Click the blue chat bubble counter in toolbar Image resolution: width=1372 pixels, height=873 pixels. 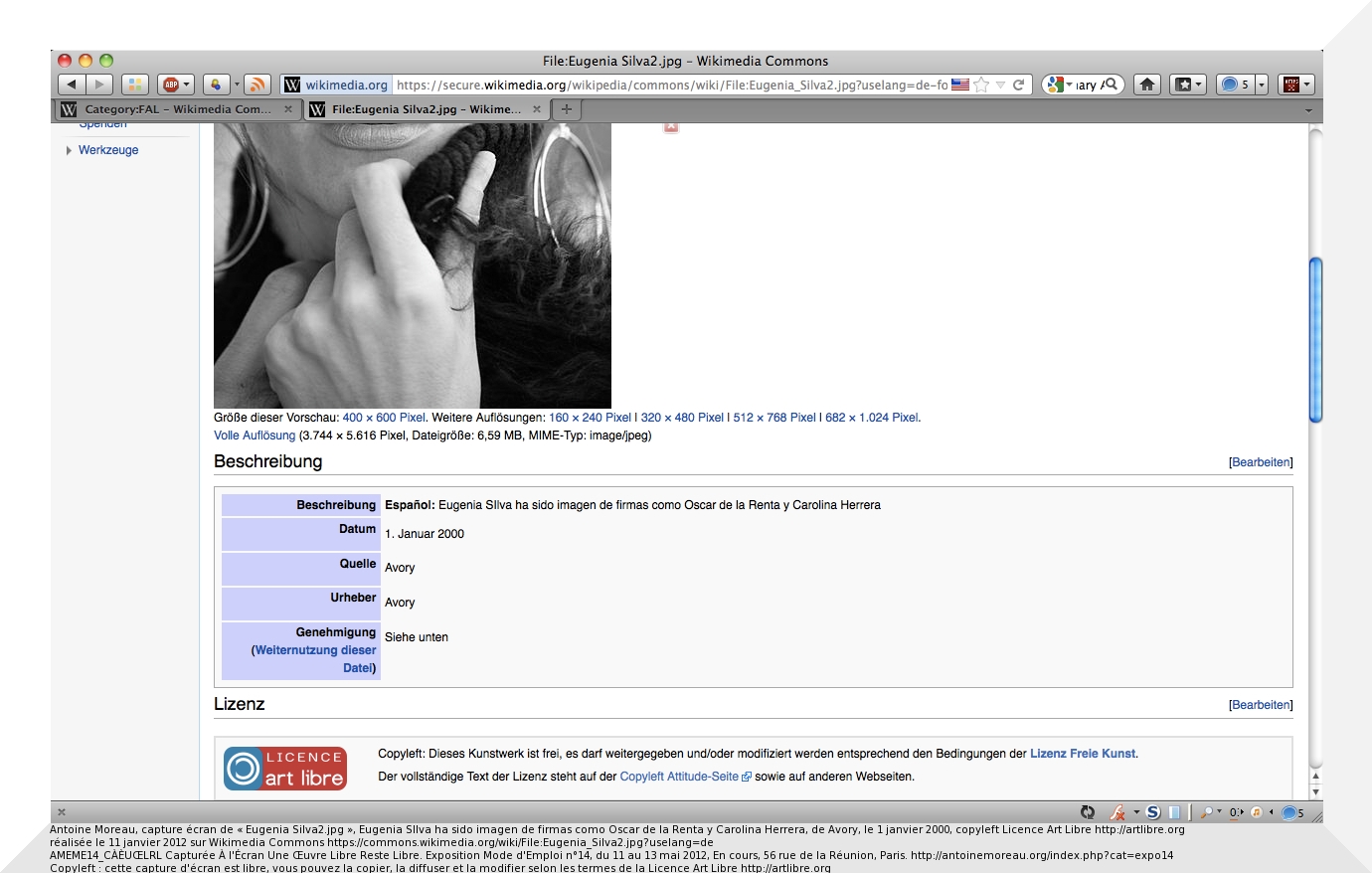1235,85
